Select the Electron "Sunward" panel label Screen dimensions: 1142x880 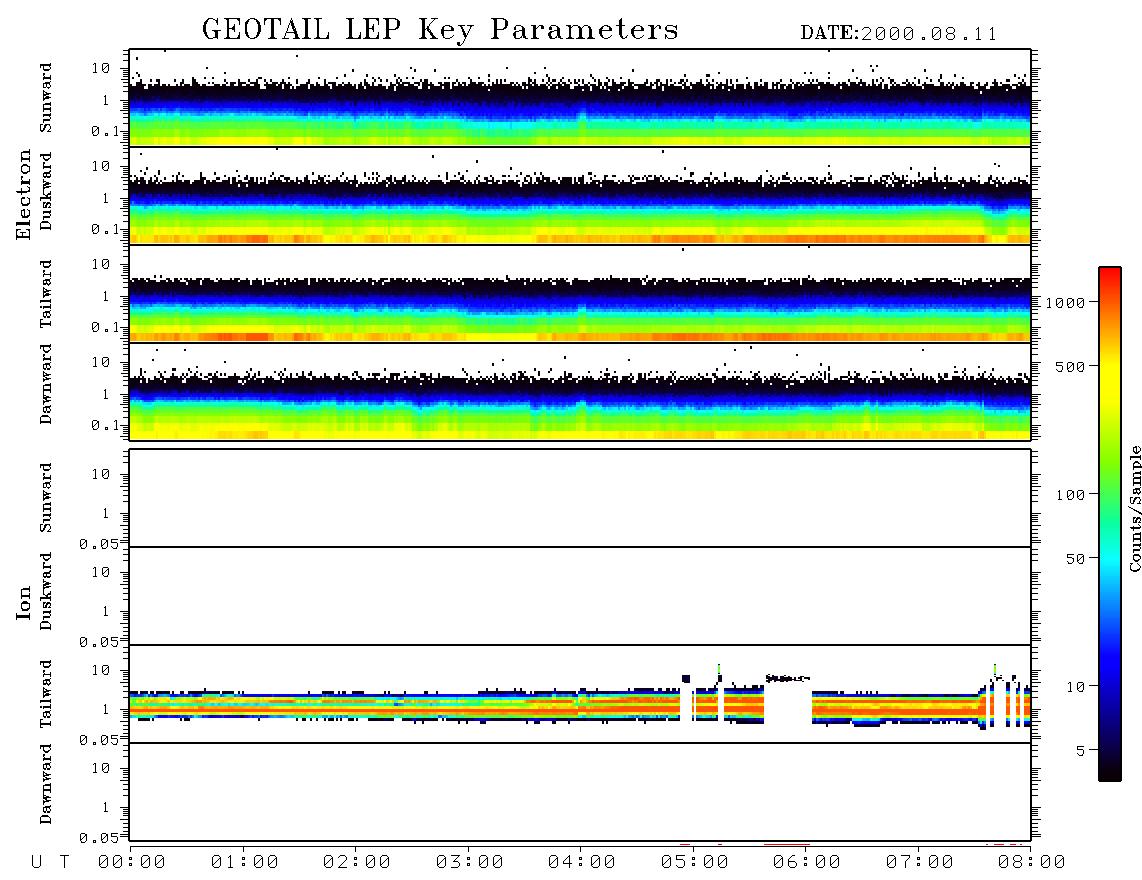46,98
